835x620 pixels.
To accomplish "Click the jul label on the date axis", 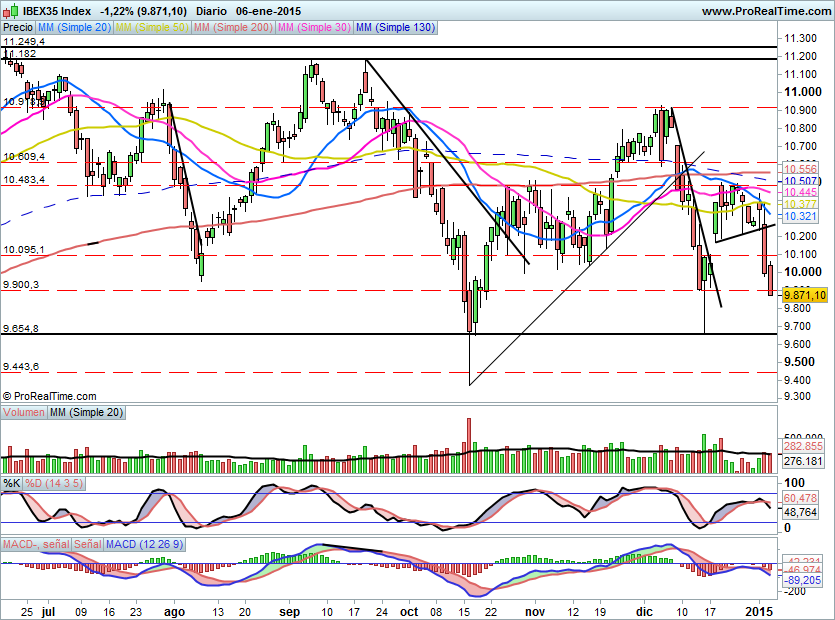I will [48, 612].
